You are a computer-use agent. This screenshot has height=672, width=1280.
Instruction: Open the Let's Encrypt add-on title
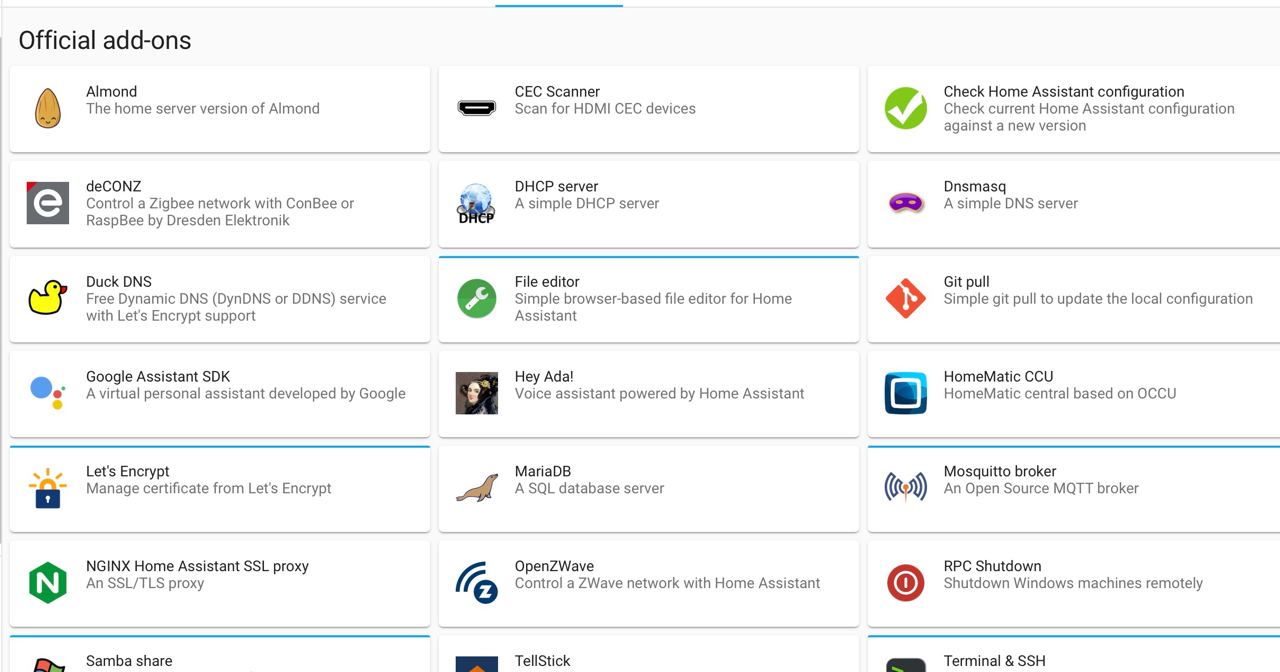click(x=127, y=471)
